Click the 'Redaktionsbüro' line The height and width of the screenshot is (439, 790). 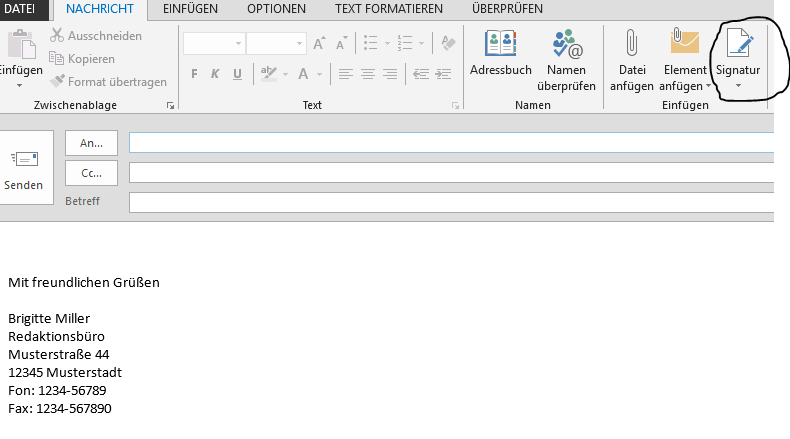(x=56, y=336)
